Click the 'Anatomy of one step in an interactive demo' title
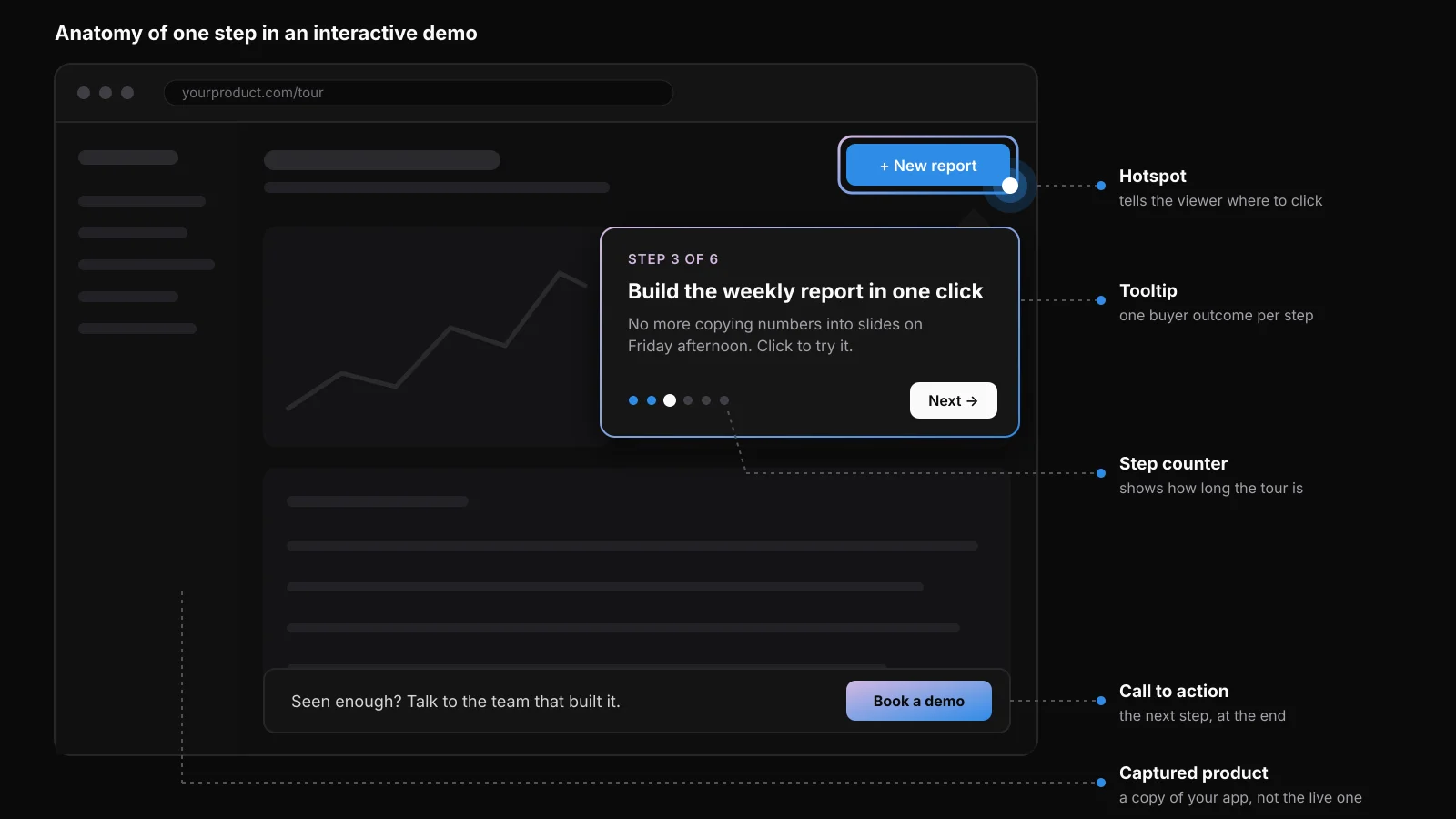Image resolution: width=1456 pixels, height=819 pixels. [266, 33]
